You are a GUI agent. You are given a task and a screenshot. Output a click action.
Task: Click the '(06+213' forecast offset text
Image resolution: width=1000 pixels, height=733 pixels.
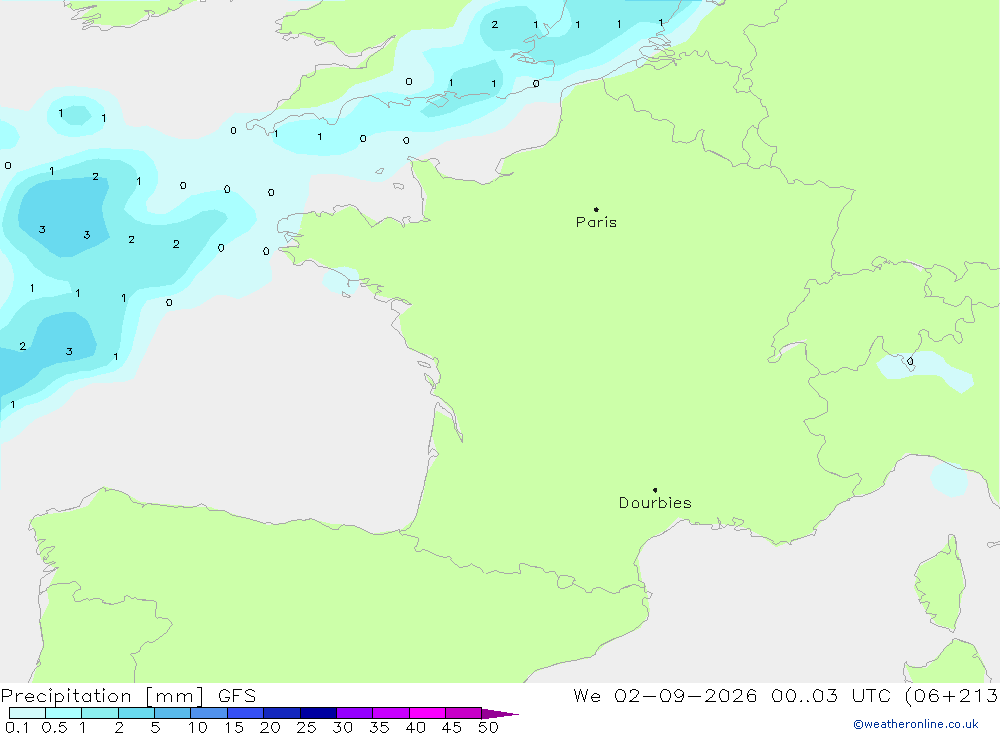[952, 696]
